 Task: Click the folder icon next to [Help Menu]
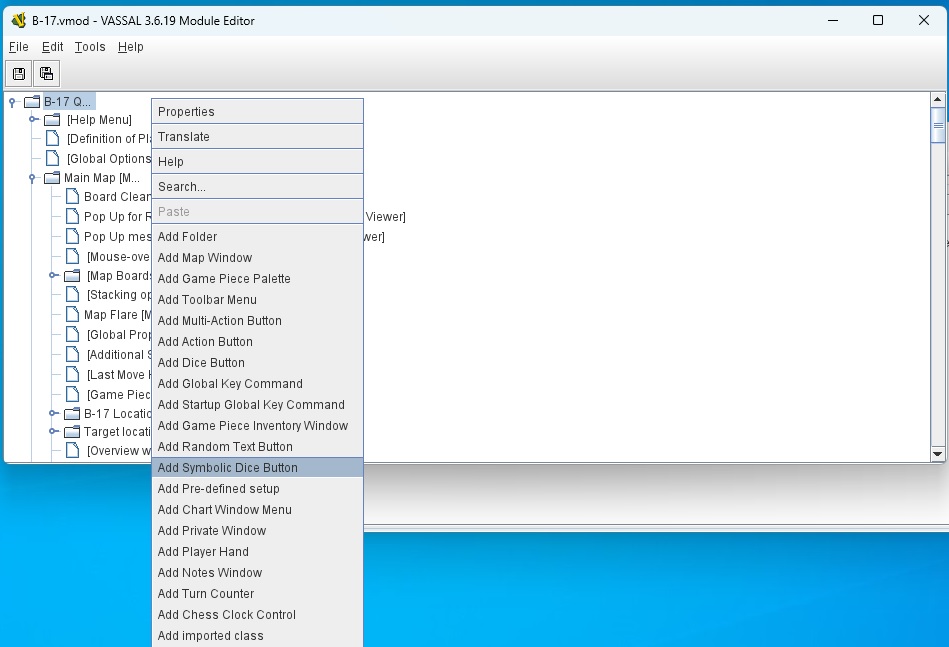53,120
